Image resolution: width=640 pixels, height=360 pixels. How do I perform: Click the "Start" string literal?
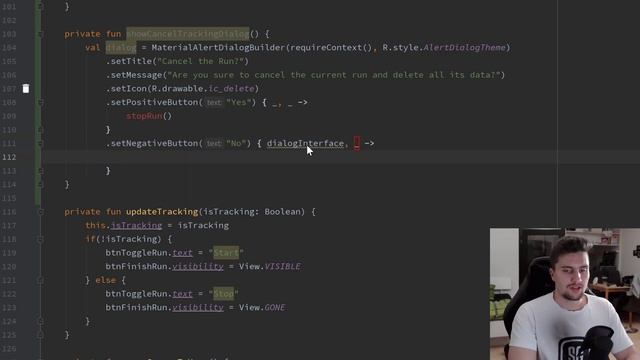coord(226,253)
